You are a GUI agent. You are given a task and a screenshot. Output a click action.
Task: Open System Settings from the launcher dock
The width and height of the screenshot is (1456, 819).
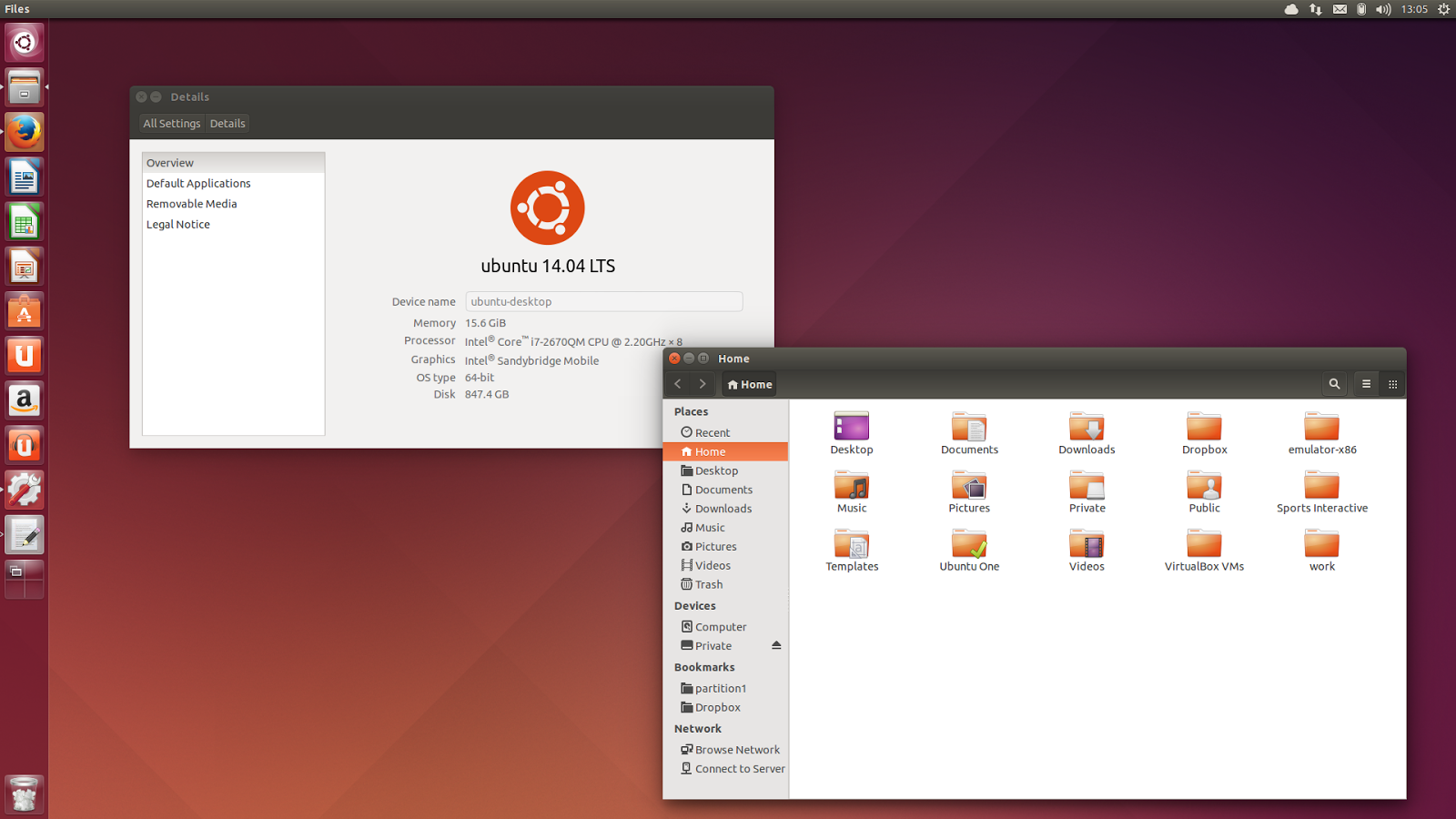coord(25,490)
